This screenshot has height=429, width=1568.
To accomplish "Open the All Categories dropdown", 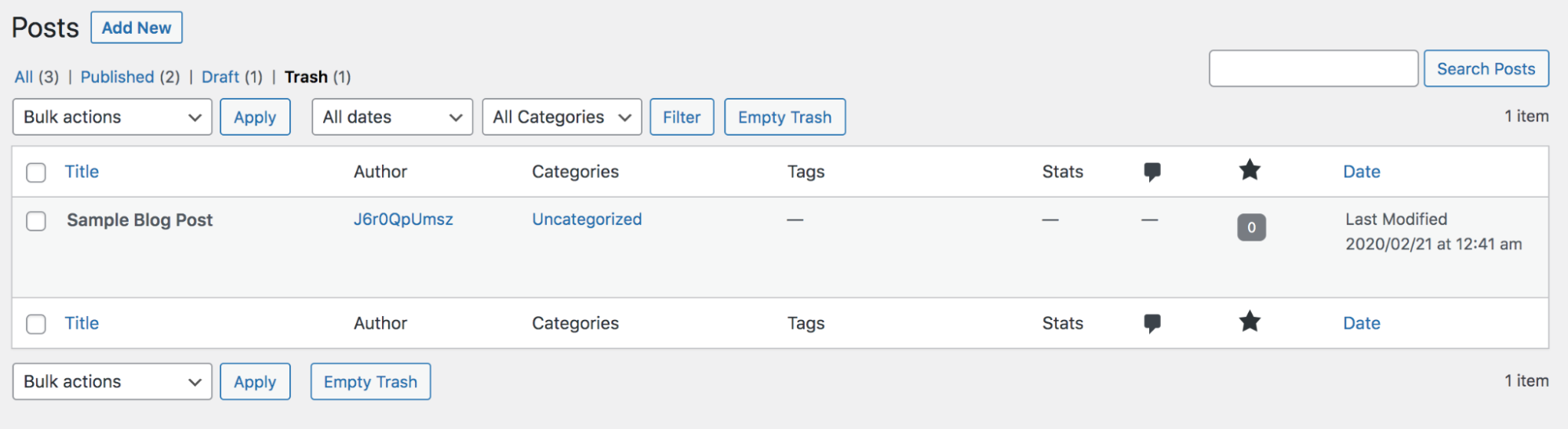I will pos(562,117).
